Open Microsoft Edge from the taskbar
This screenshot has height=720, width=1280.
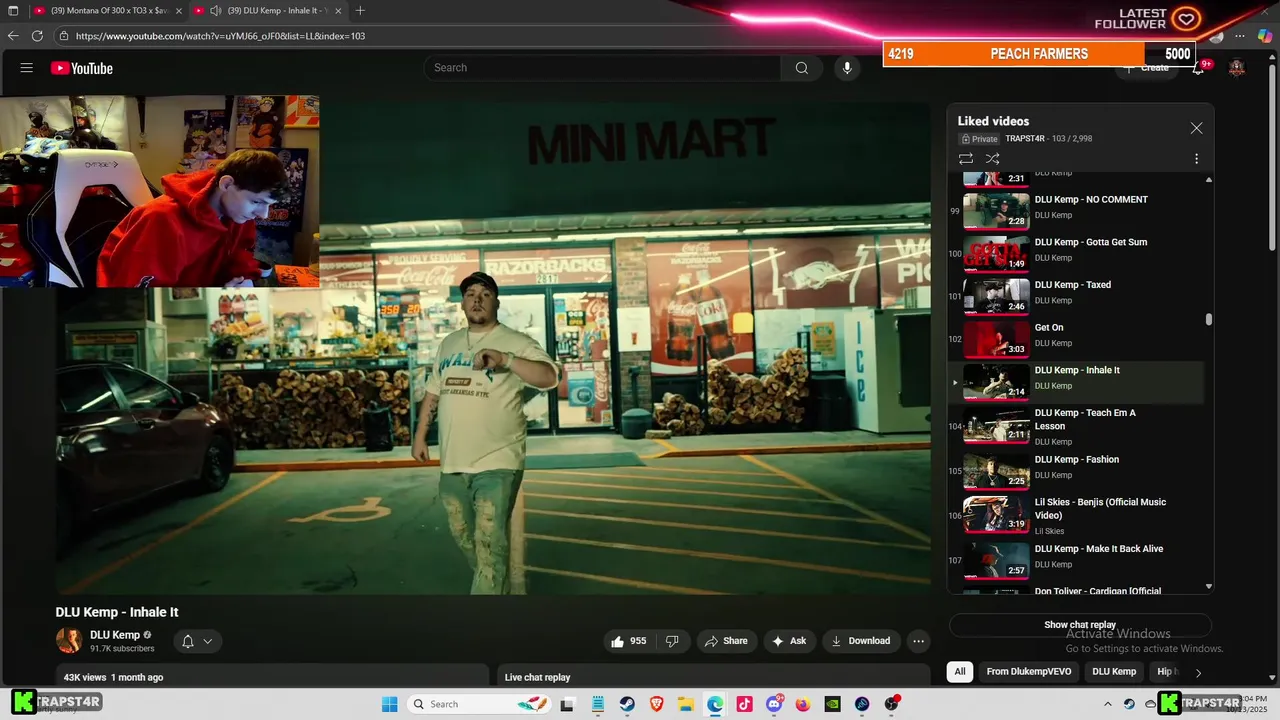[715, 704]
